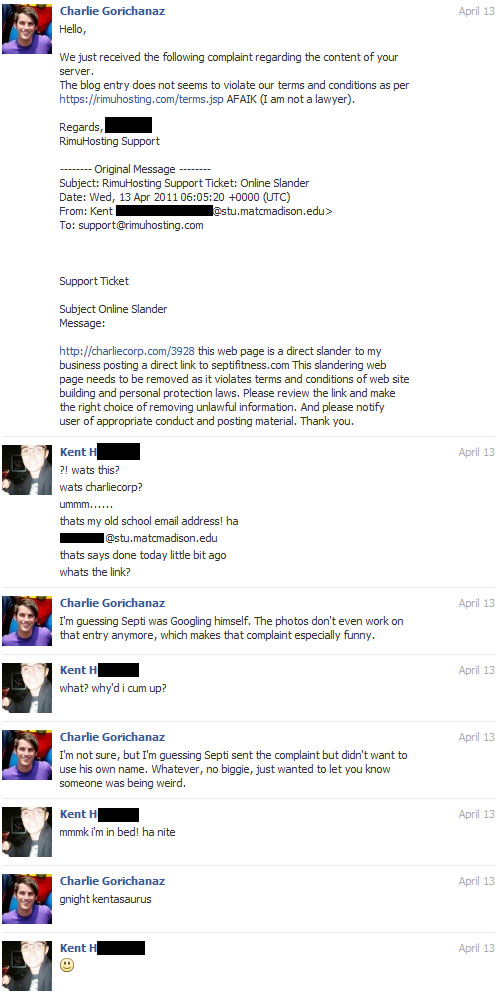
Task: Click the April 13 timestamp on first message
Action: pyautogui.click(x=476, y=11)
